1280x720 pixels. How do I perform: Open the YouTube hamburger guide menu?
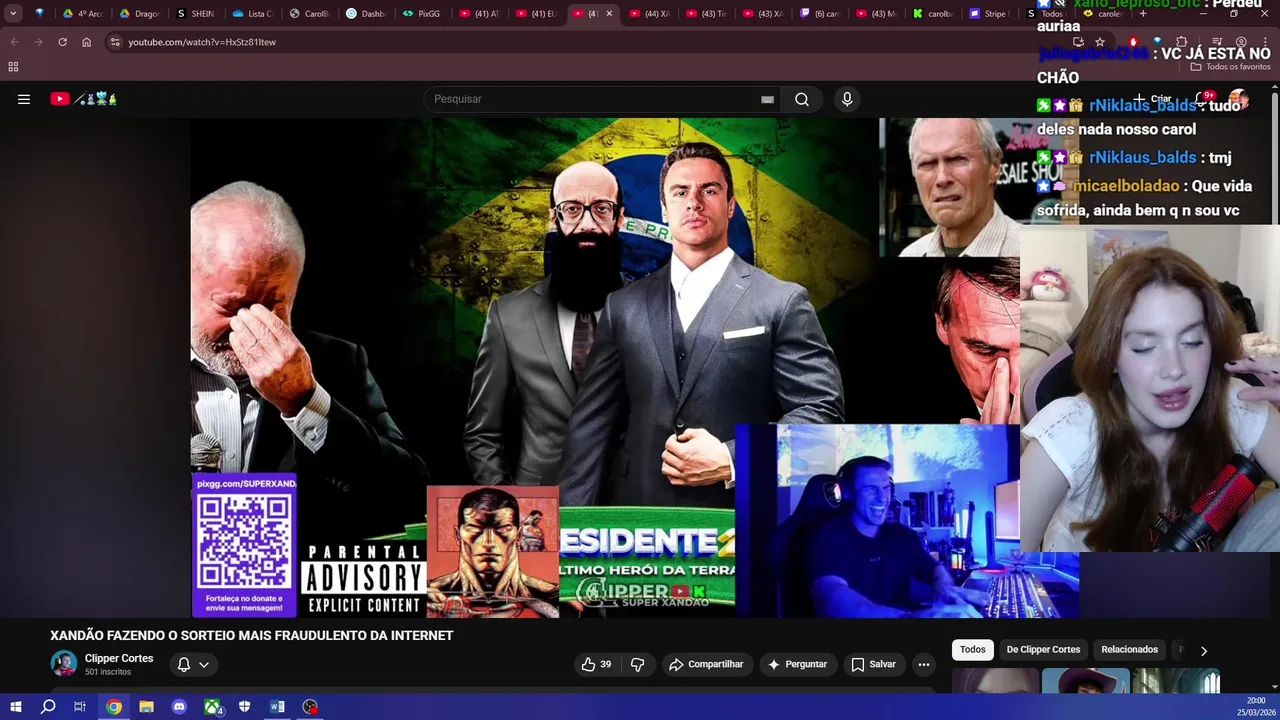point(24,99)
